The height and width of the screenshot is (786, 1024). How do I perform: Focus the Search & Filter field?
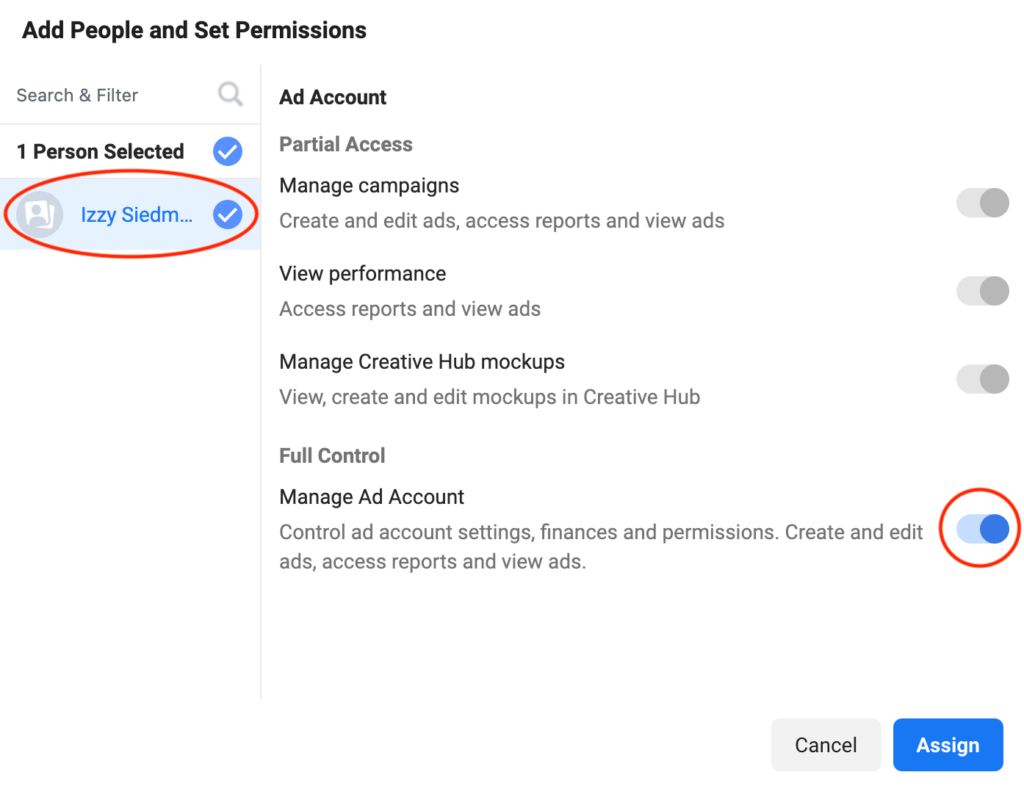click(x=130, y=95)
